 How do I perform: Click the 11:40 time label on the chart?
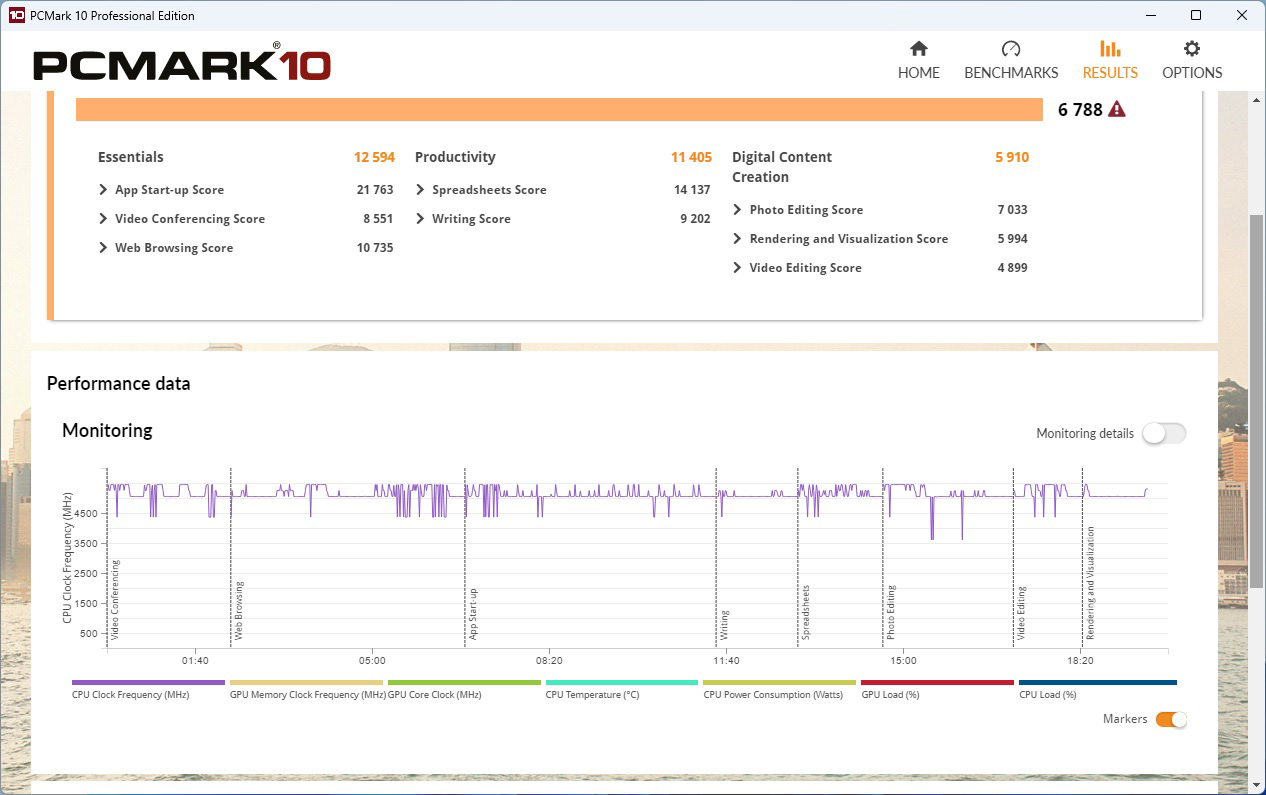click(726, 661)
